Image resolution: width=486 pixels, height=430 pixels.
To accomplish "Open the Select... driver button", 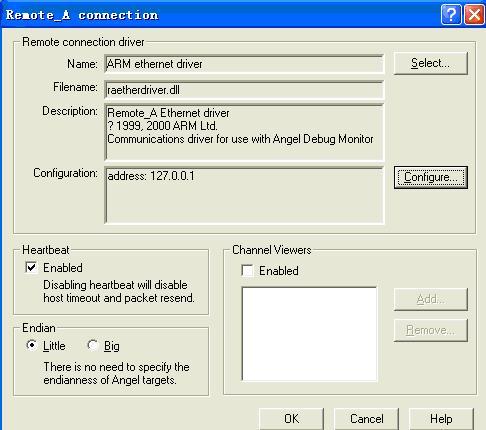I will click(430, 63).
